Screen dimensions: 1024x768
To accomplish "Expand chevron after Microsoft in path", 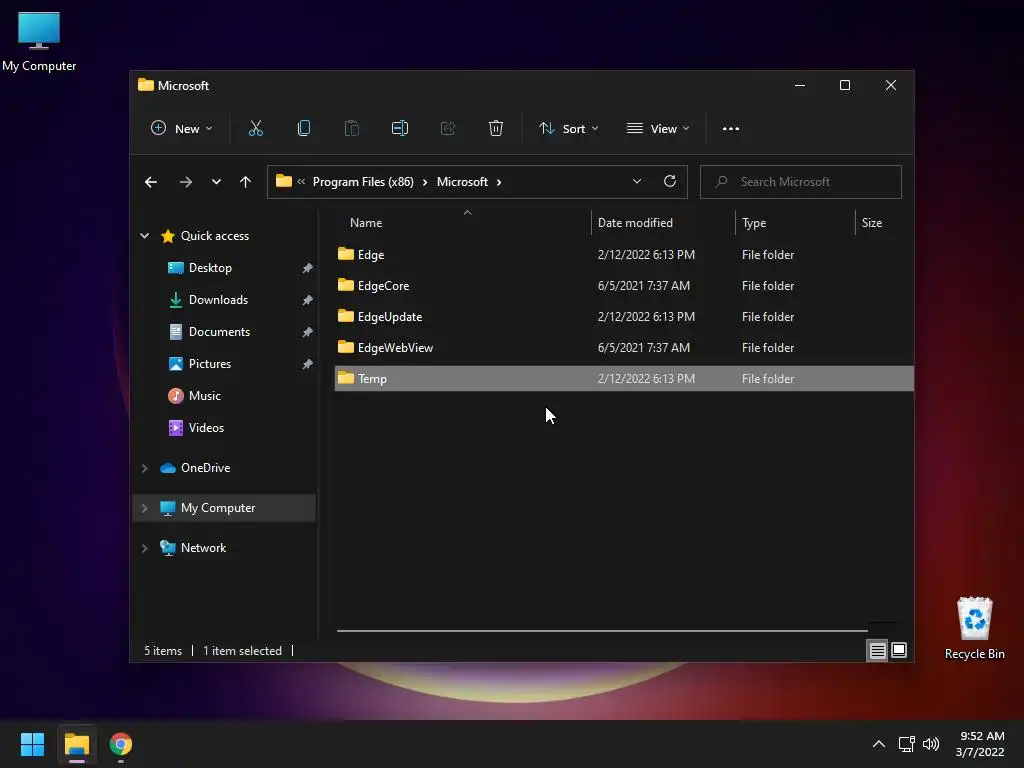I will (x=499, y=182).
